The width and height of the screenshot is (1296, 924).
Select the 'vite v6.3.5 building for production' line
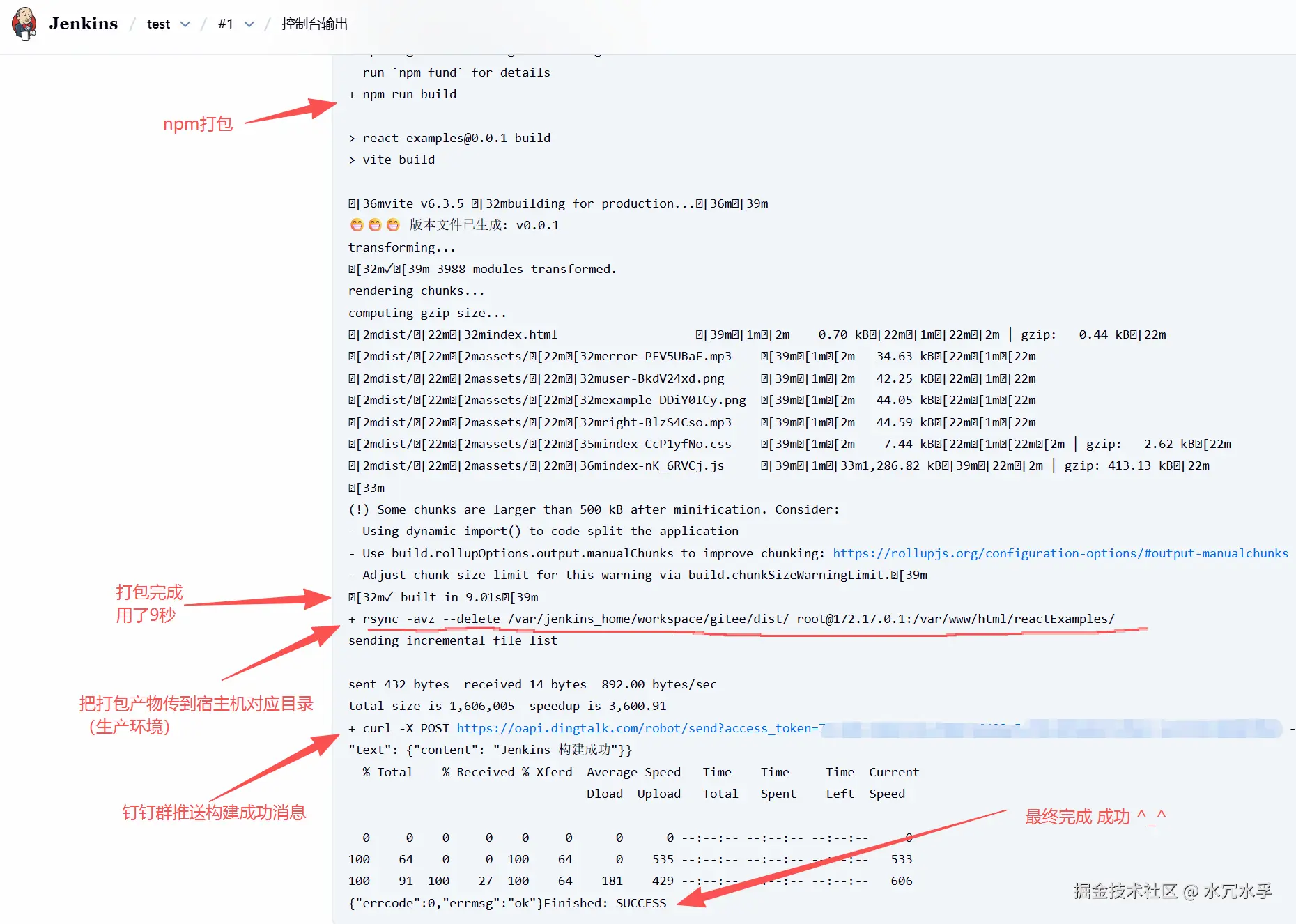558,203
